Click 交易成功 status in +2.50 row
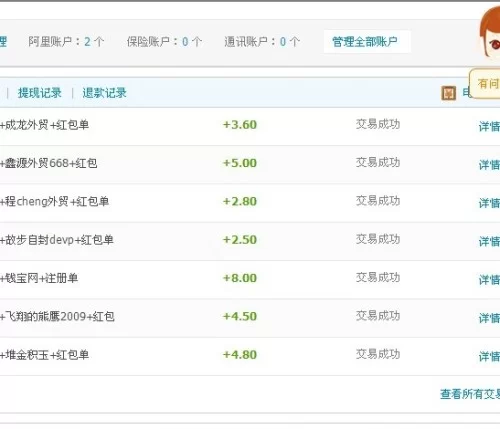This screenshot has width=500, height=429. click(x=378, y=239)
